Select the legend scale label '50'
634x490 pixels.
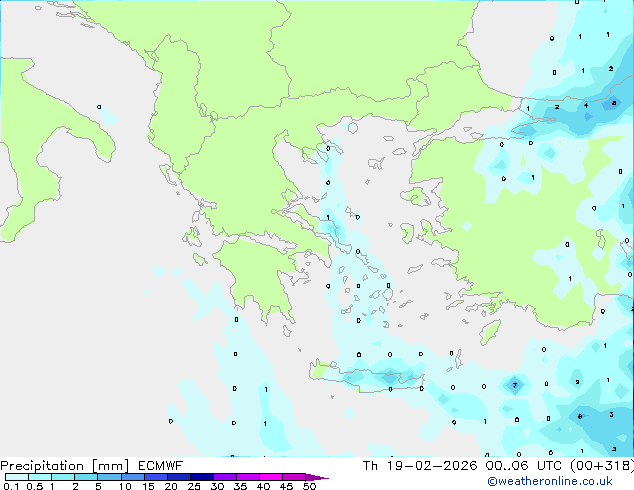click(x=309, y=486)
